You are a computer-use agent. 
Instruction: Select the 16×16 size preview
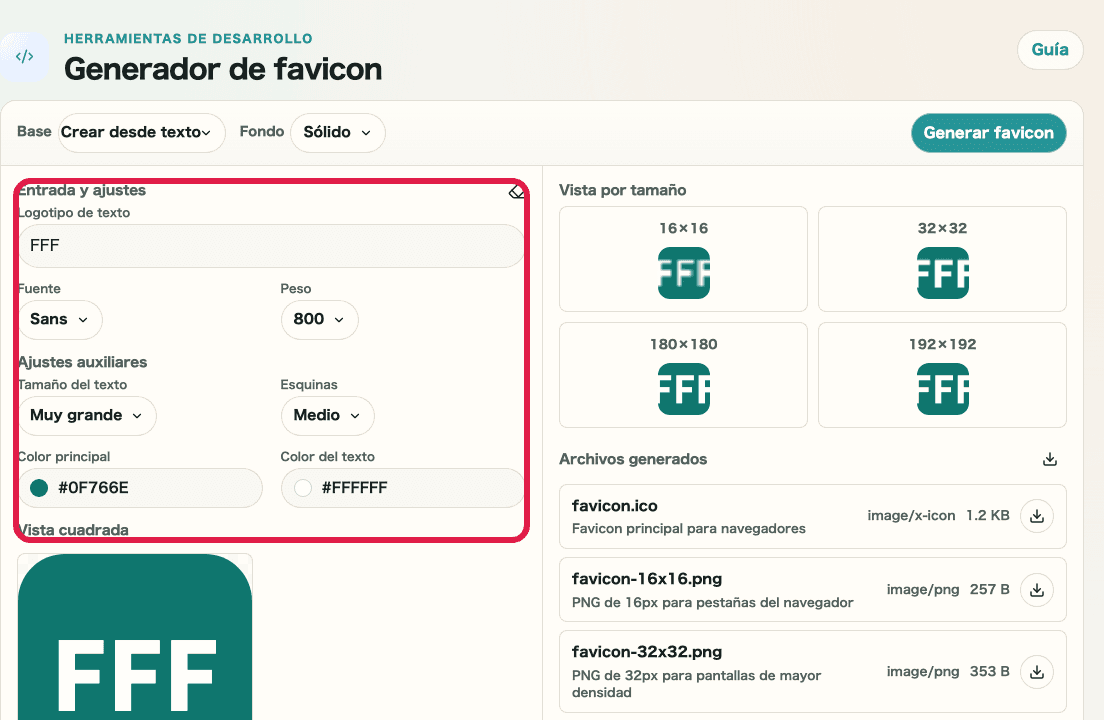tap(683, 259)
